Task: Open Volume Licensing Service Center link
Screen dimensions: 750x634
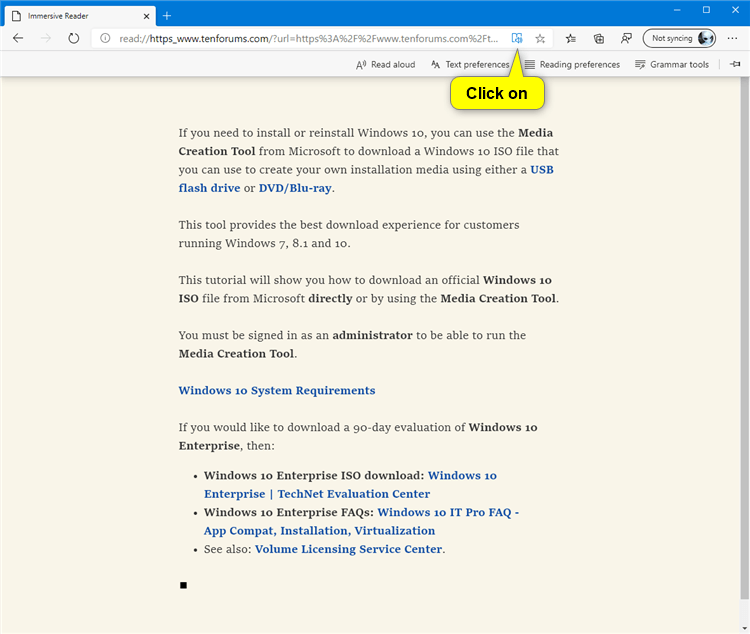Action: point(348,549)
